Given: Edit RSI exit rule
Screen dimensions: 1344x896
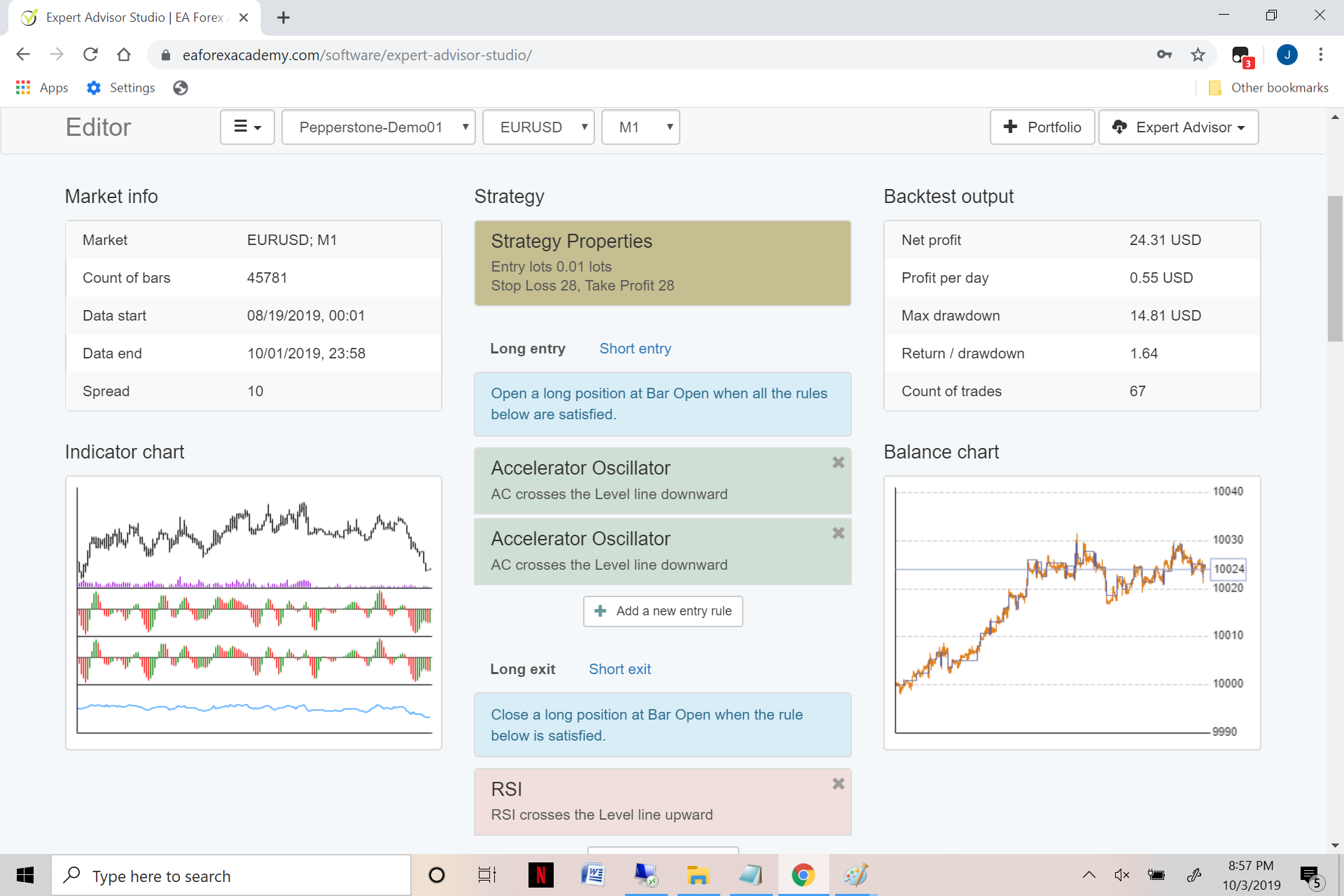Looking at the screenshot, I should coord(662,802).
